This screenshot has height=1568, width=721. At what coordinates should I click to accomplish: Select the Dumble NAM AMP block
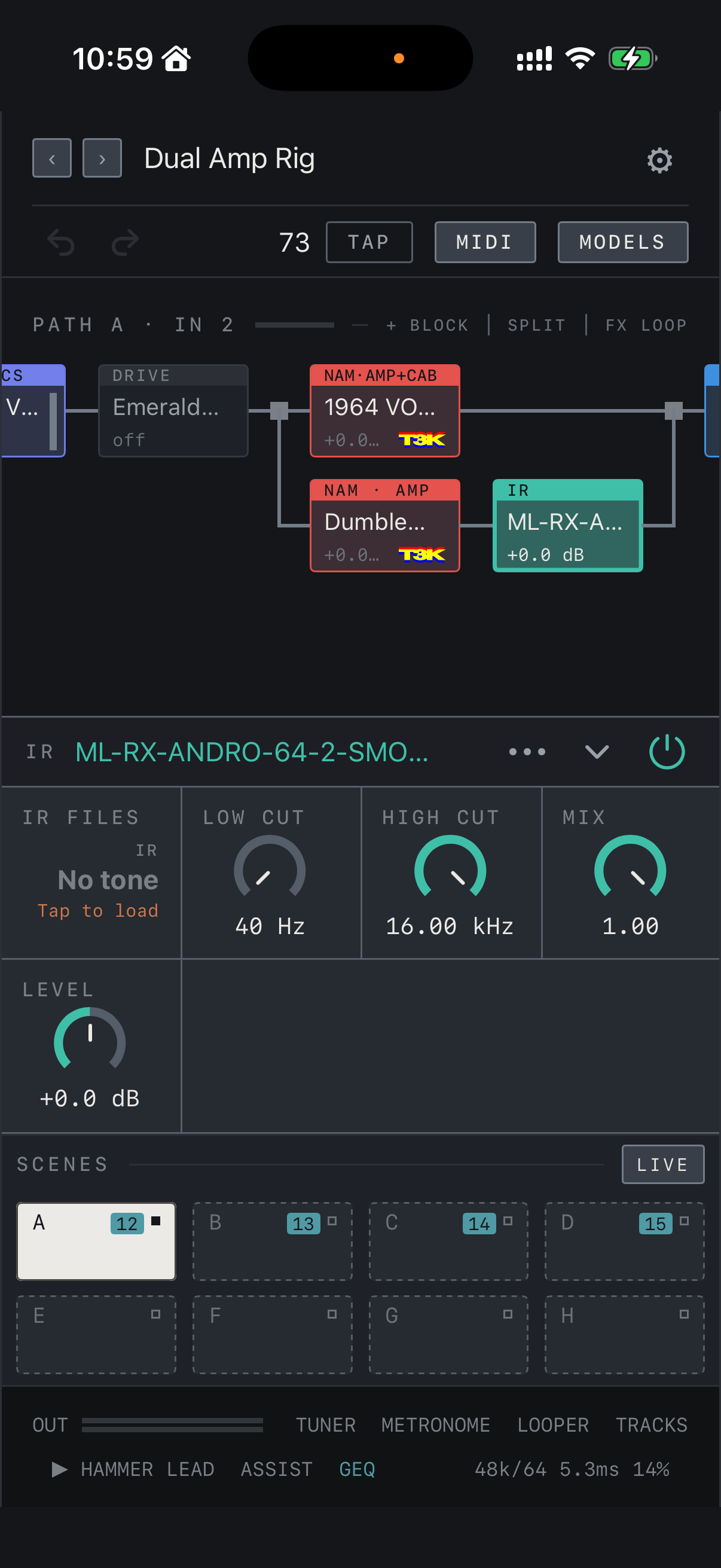click(x=385, y=526)
